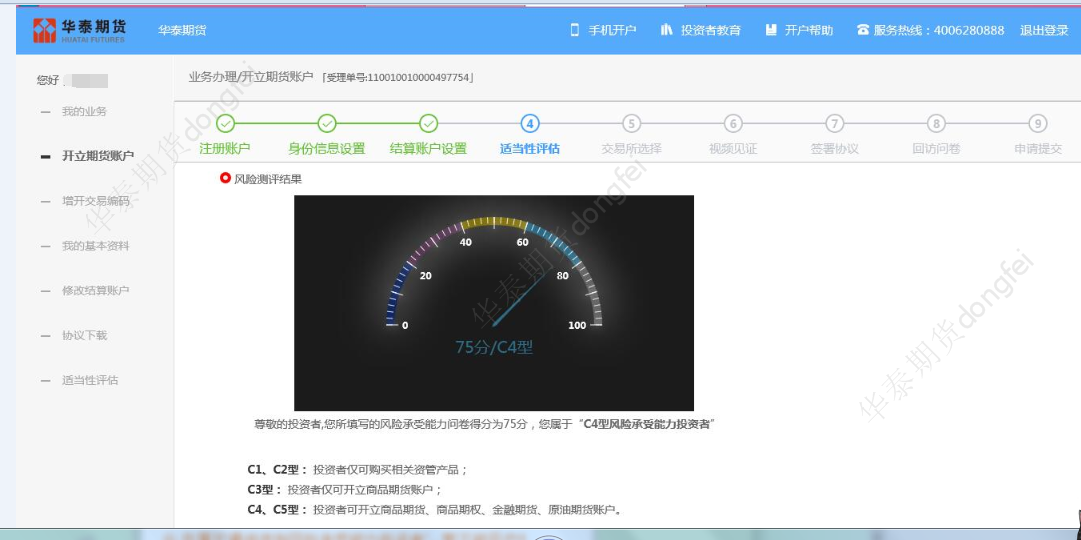Click the checkmark step circle for 身份信息设置
The height and width of the screenshot is (540, 1081).
(327, 124)
